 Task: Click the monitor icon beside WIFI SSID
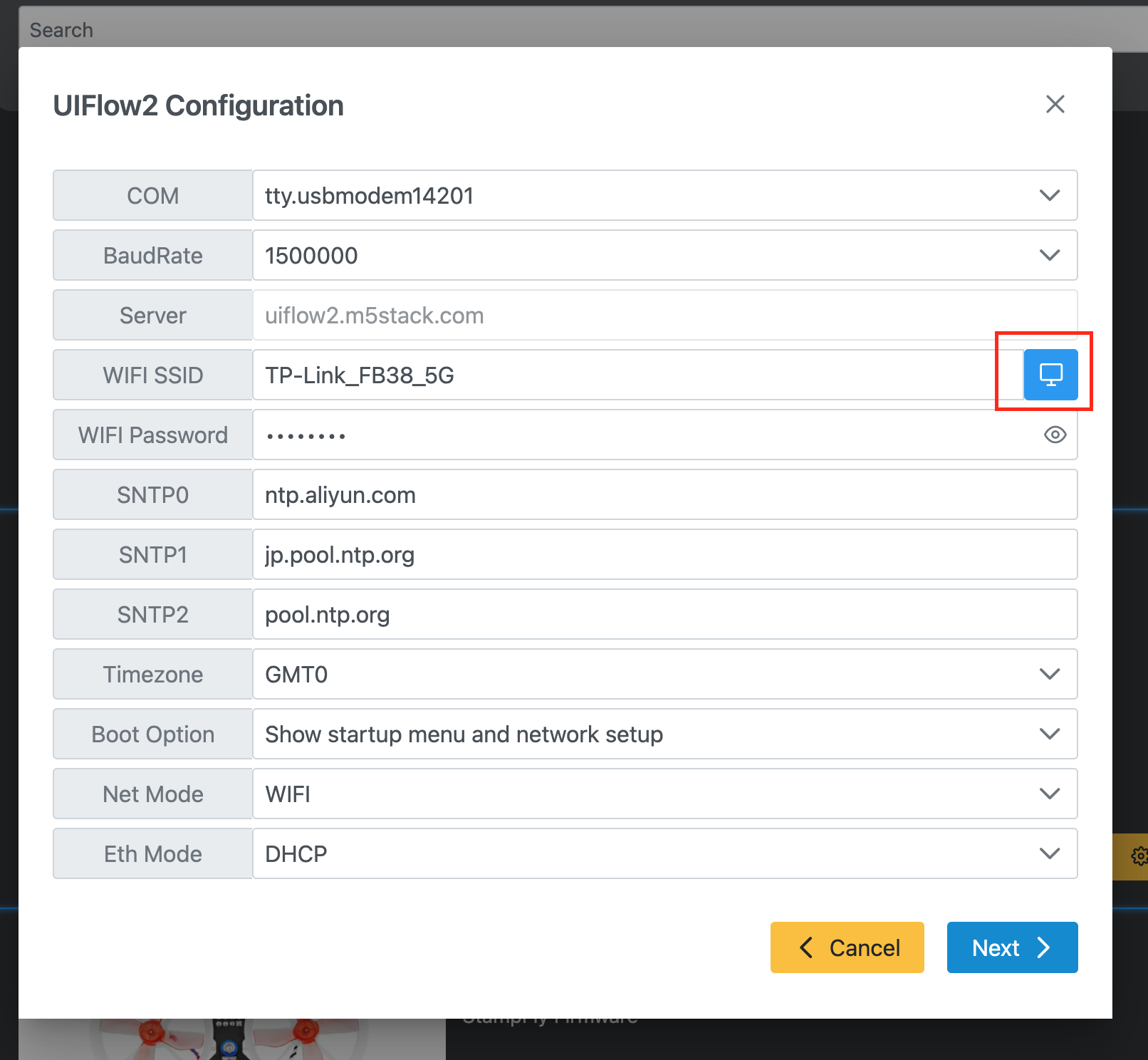(1050, 375)
